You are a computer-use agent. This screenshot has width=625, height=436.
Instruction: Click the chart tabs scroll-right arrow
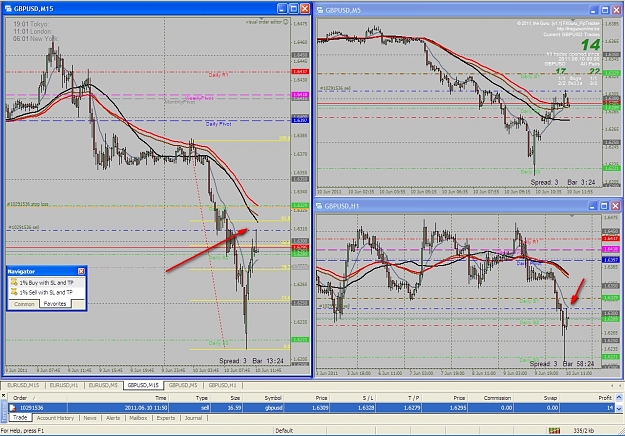pos(620,385)
